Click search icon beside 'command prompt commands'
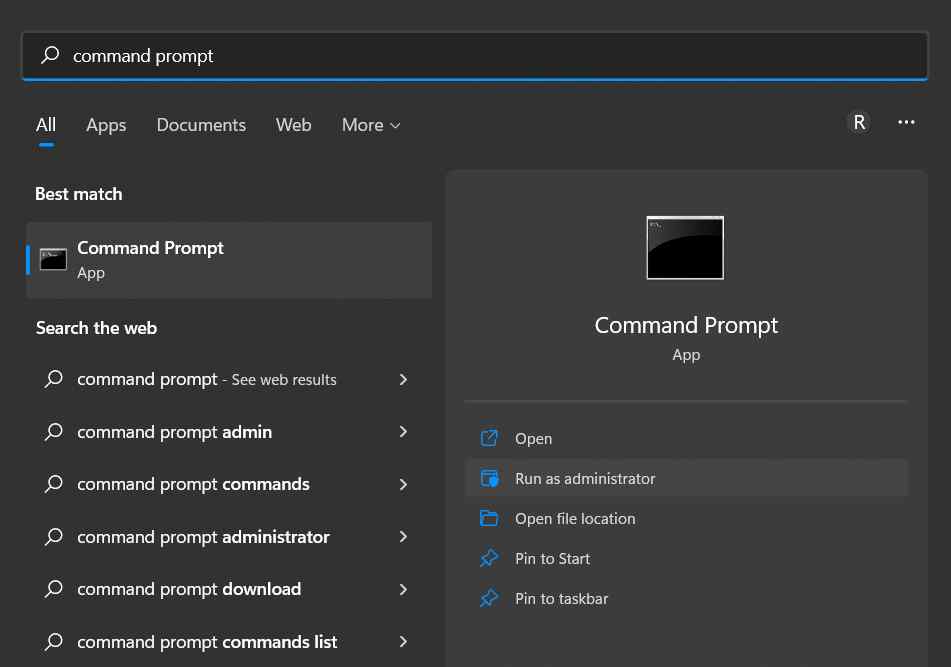Viewport: 951px width, 667px height. (x=53, y=484)
